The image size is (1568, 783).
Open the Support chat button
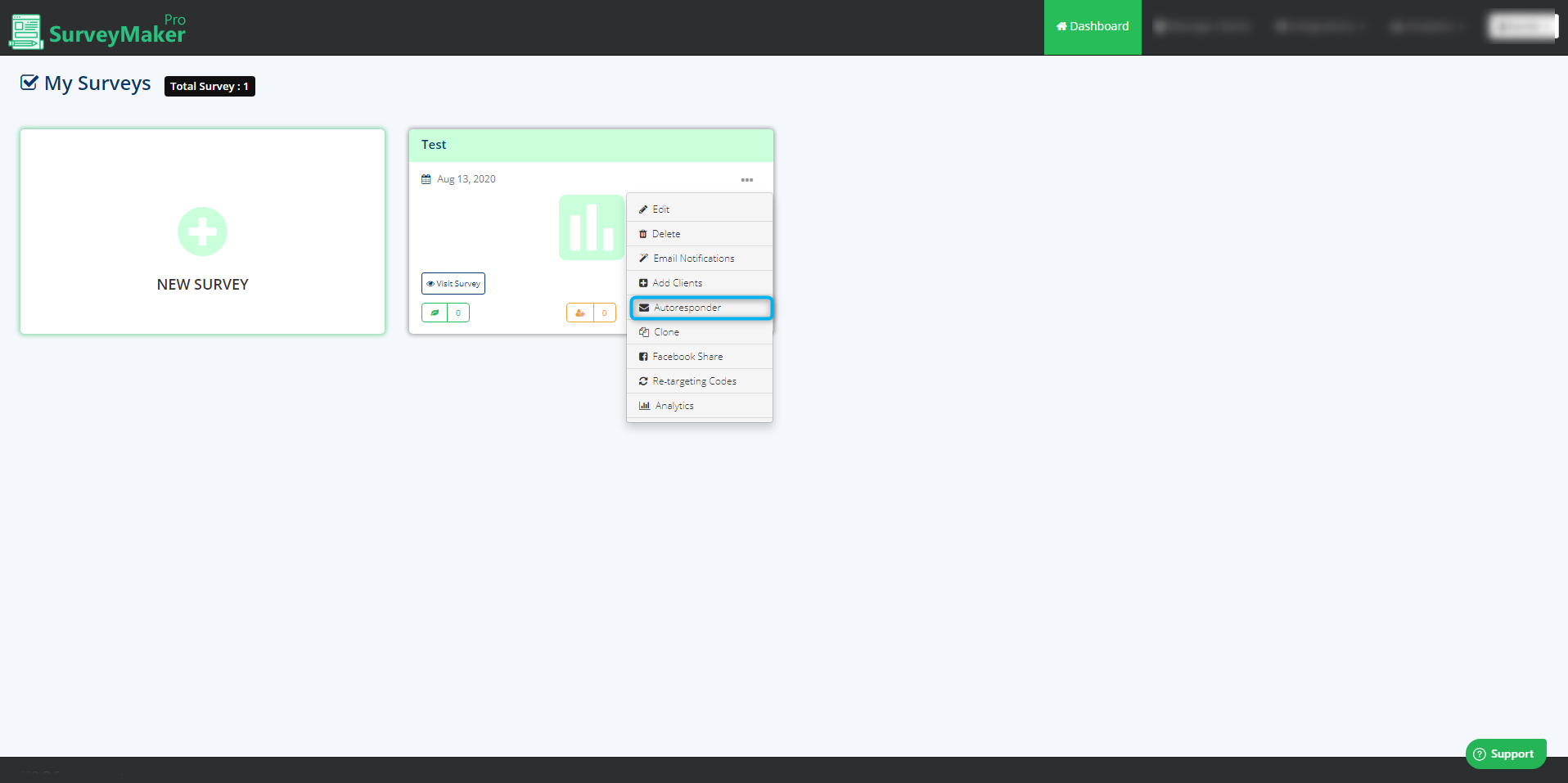[1505, 754]
